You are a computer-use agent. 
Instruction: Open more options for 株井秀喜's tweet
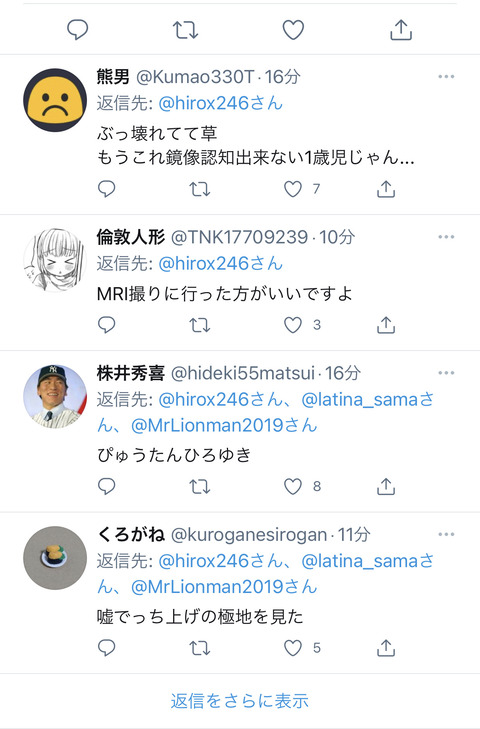pos(446,373)
